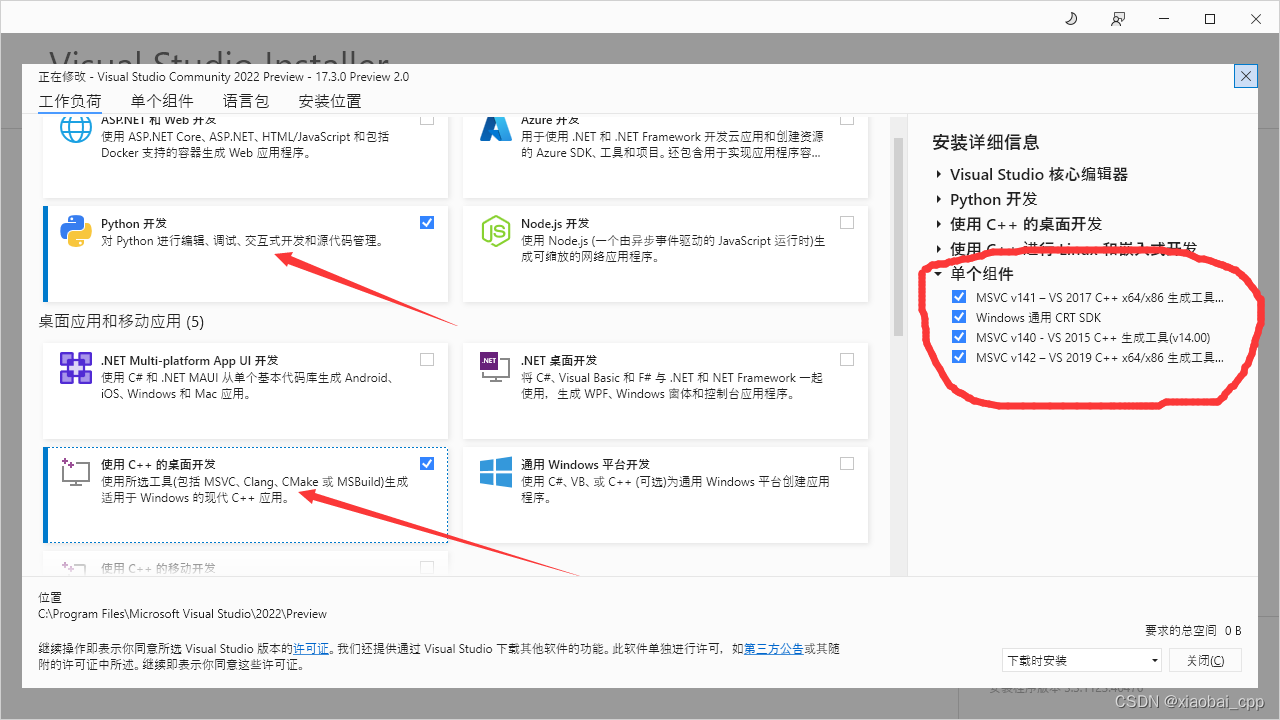Click the install location path text
The width and height of the screenshot is (1280, 720).
click(x=183, y=614)
